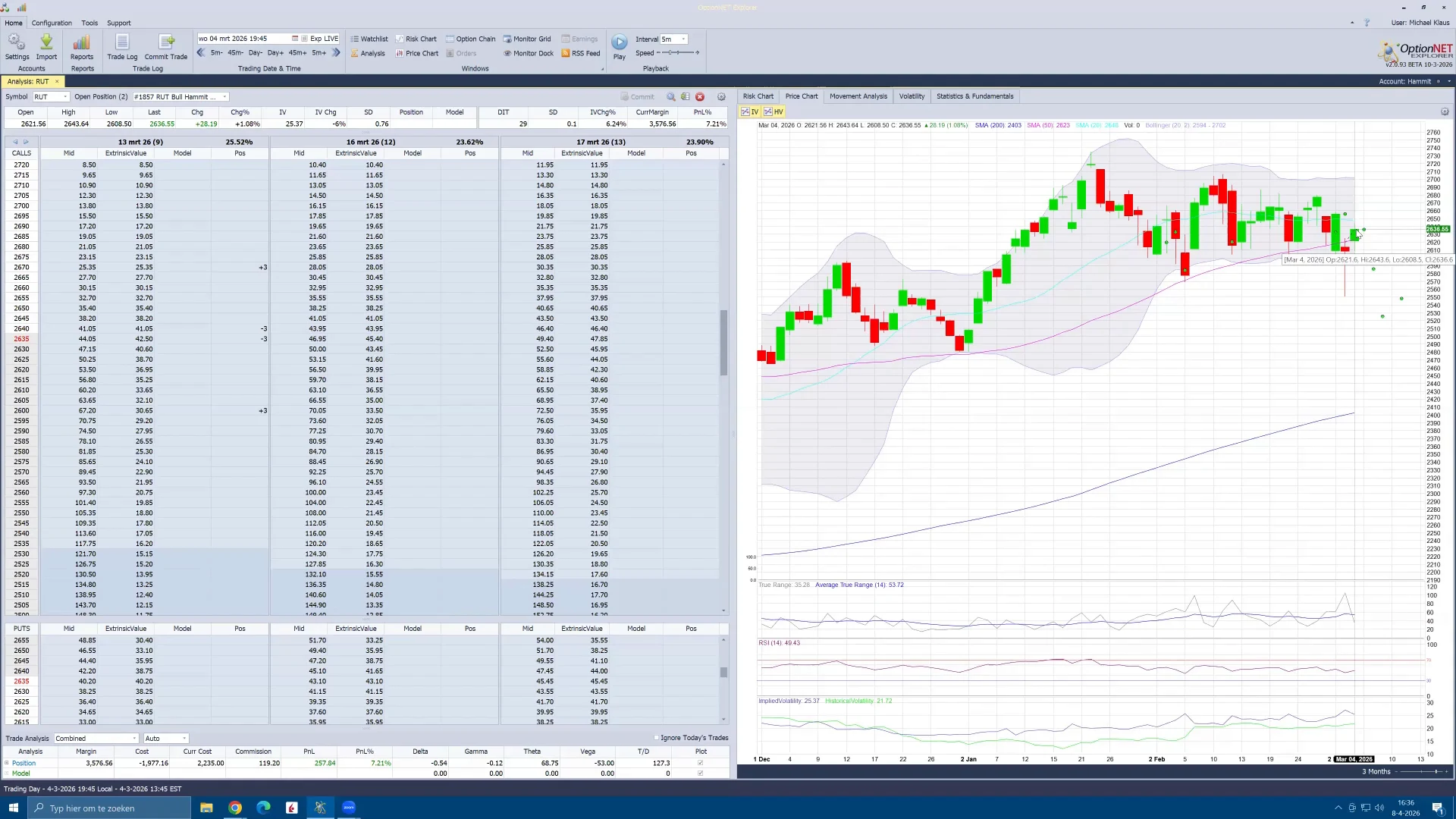Enable Ignore Today's Trades checkbox

[657, 738]
